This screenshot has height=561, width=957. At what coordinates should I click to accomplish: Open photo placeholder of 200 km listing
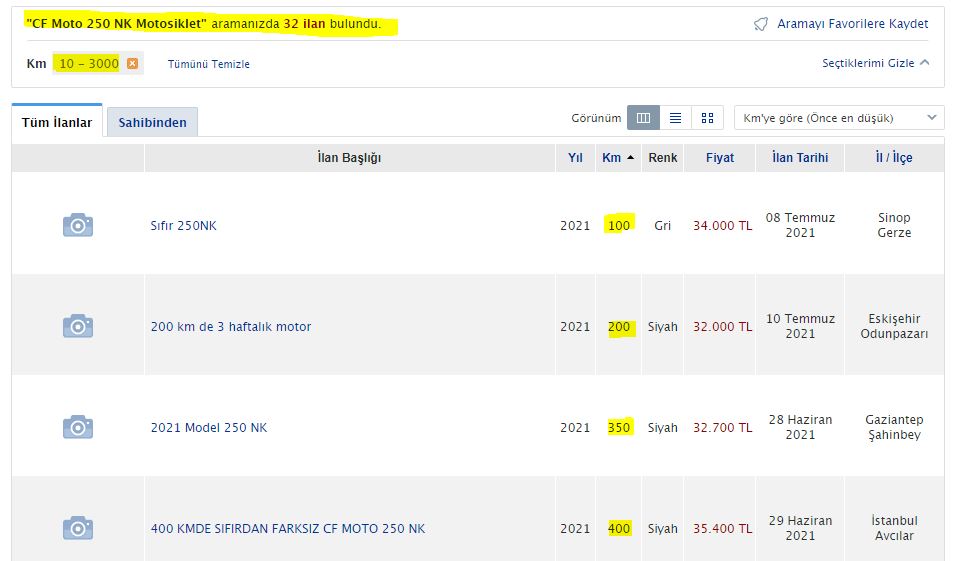pos(78,326)
